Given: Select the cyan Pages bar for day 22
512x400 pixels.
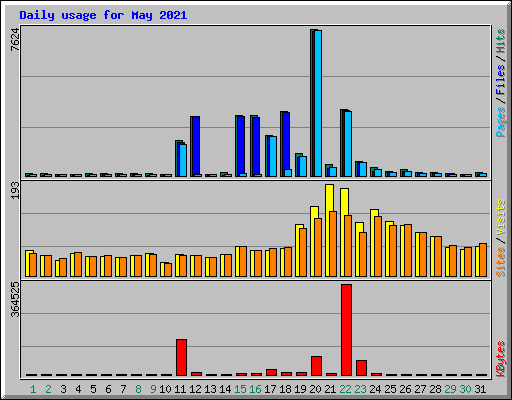Looking at the screenshot, I should click(348, 144).
